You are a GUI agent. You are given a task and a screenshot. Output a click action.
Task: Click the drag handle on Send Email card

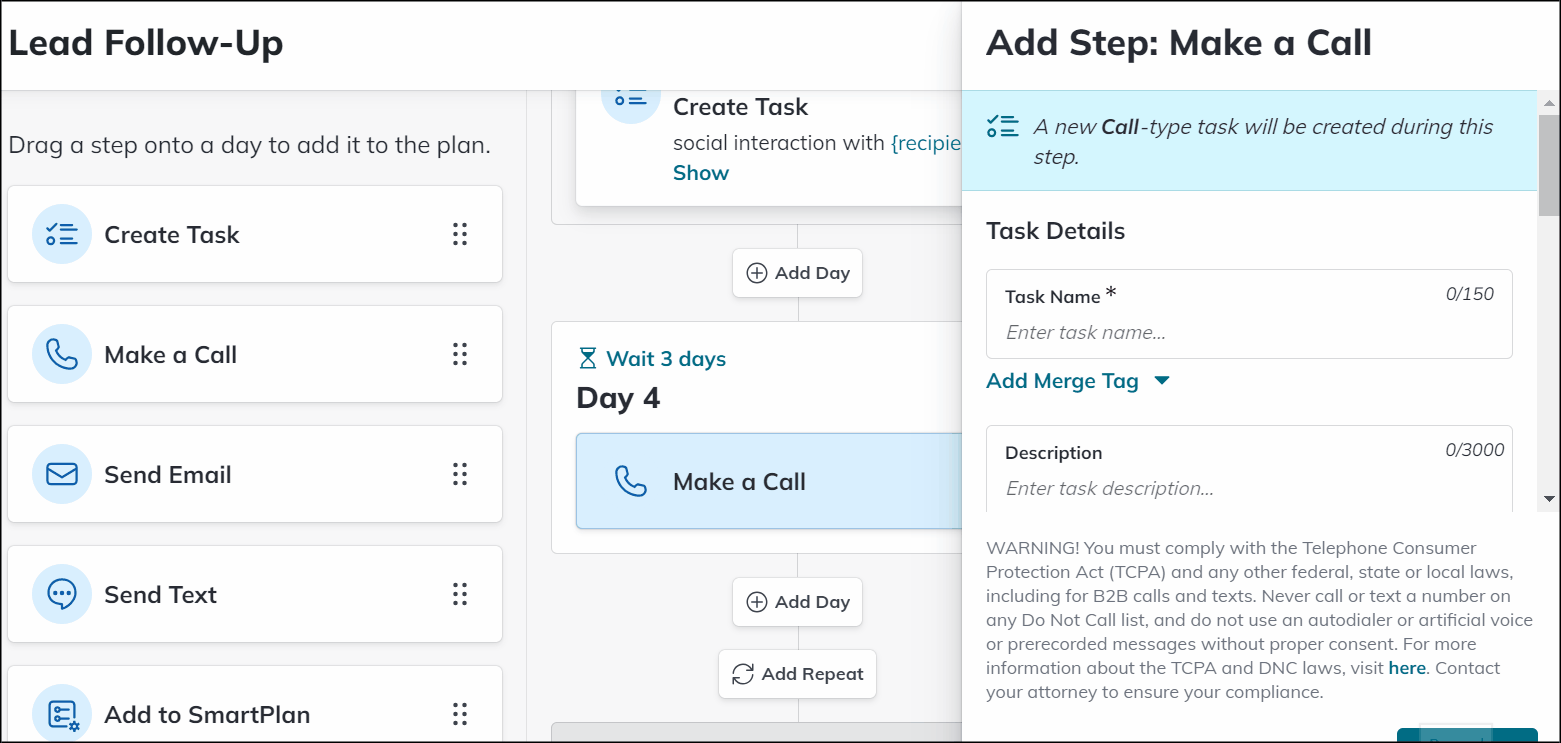(x=460, y=474)
